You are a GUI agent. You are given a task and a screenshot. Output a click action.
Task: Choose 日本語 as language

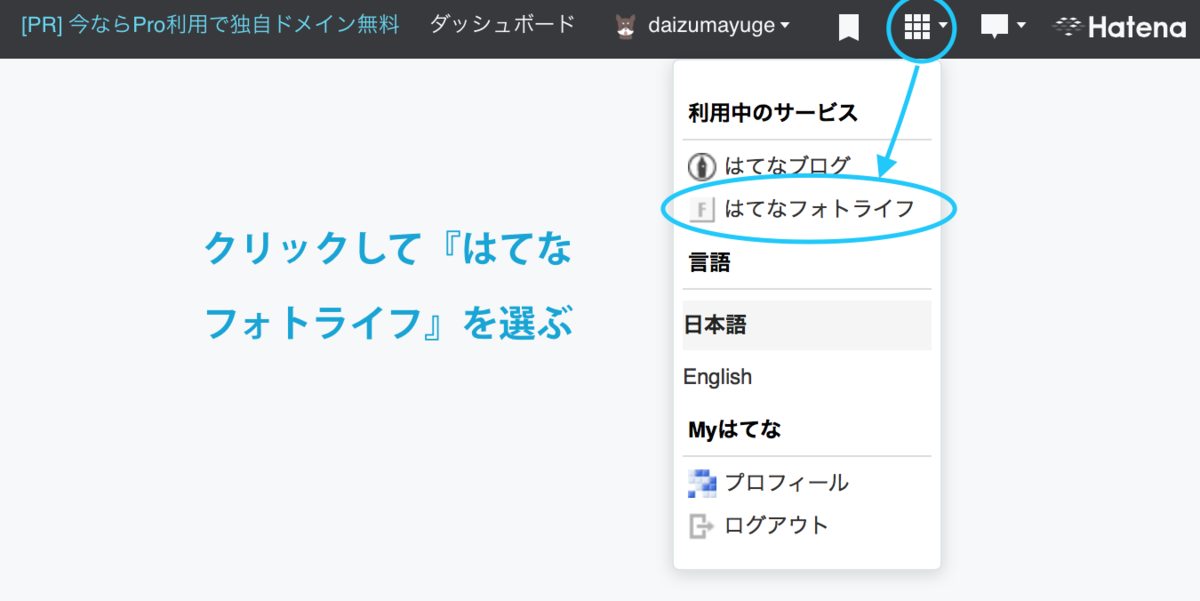[x=807, y=325]
